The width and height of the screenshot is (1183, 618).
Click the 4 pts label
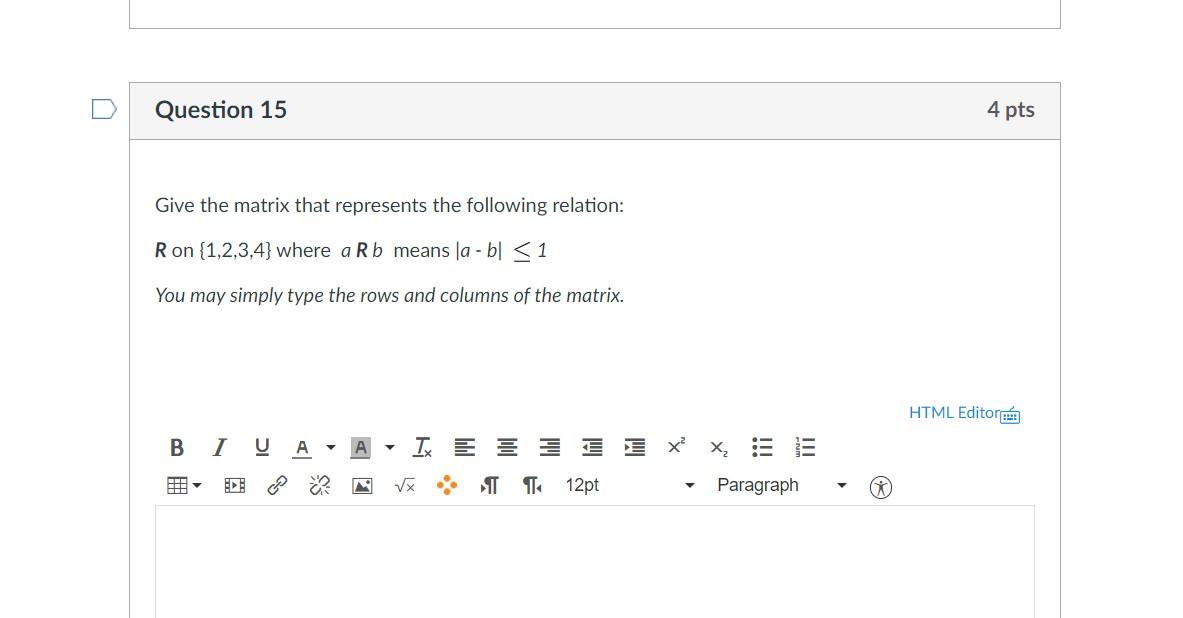click(x=1010, y=109)
